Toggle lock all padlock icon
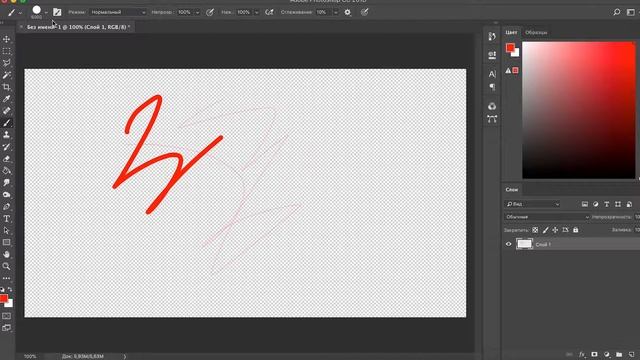Viewport: 640px width, 360px height. 576,230
